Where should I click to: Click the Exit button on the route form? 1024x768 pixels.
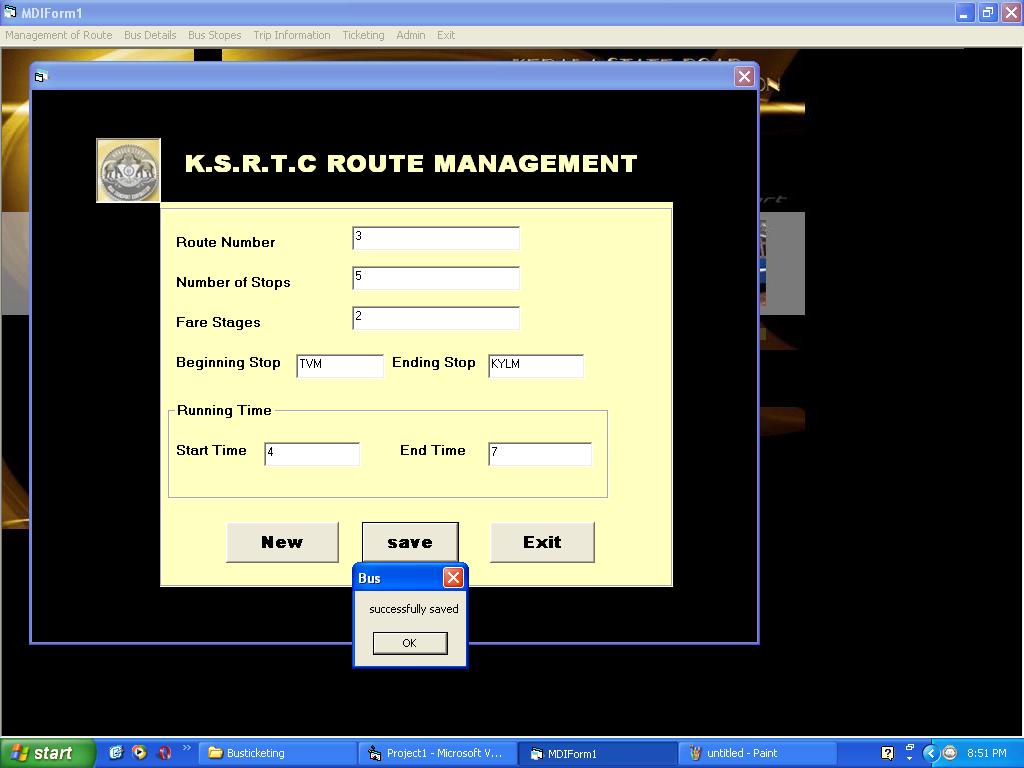coord(542,542)
